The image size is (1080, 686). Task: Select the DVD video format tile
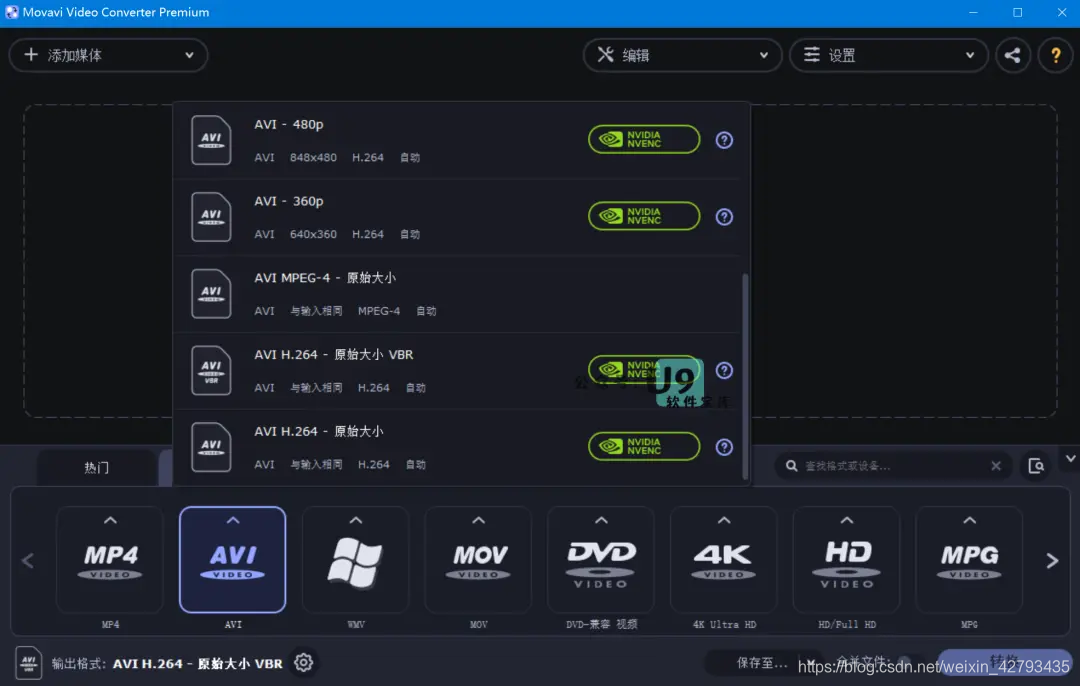click(601, 559)
